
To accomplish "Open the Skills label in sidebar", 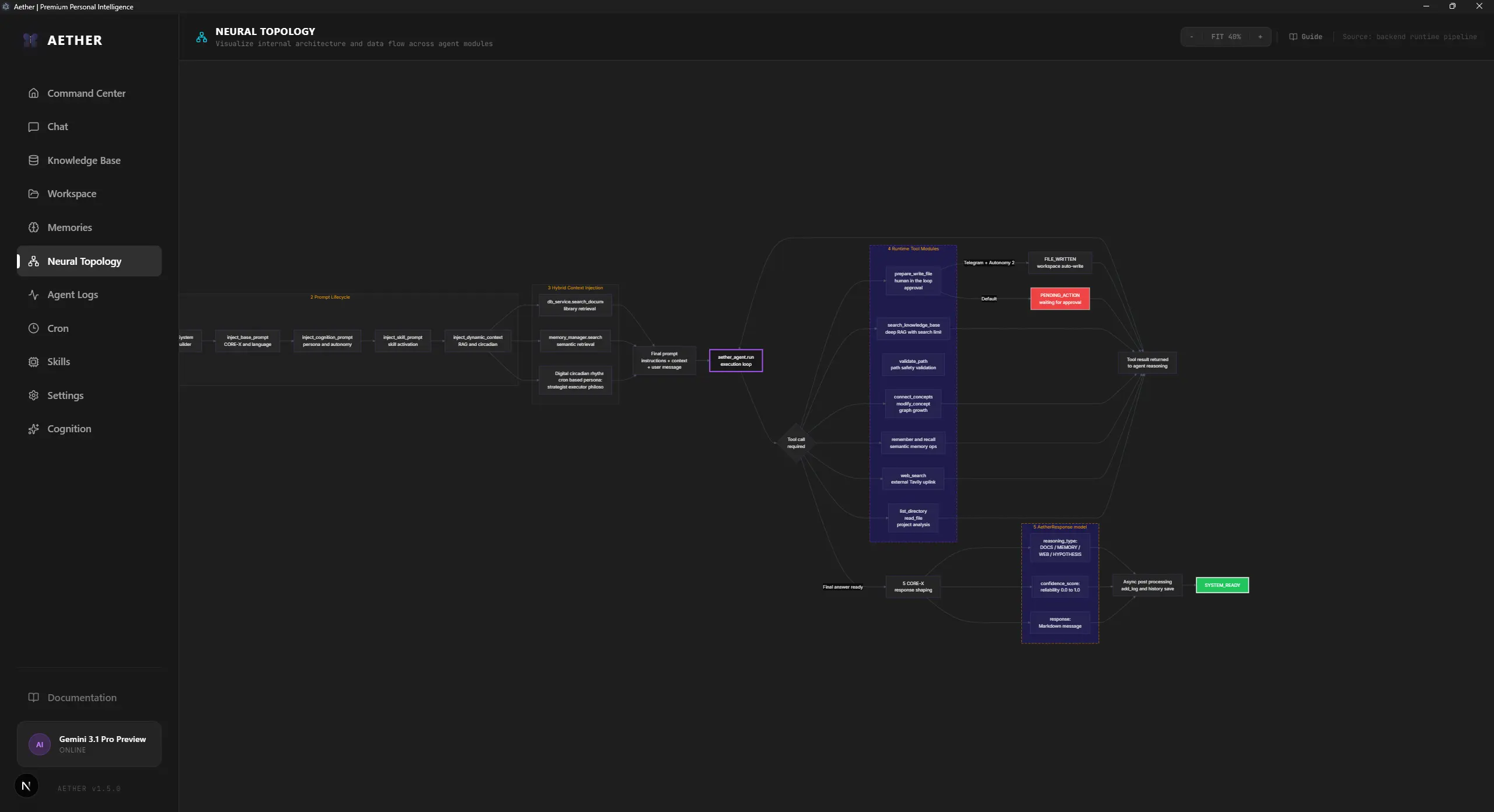I will coord(58,362).
